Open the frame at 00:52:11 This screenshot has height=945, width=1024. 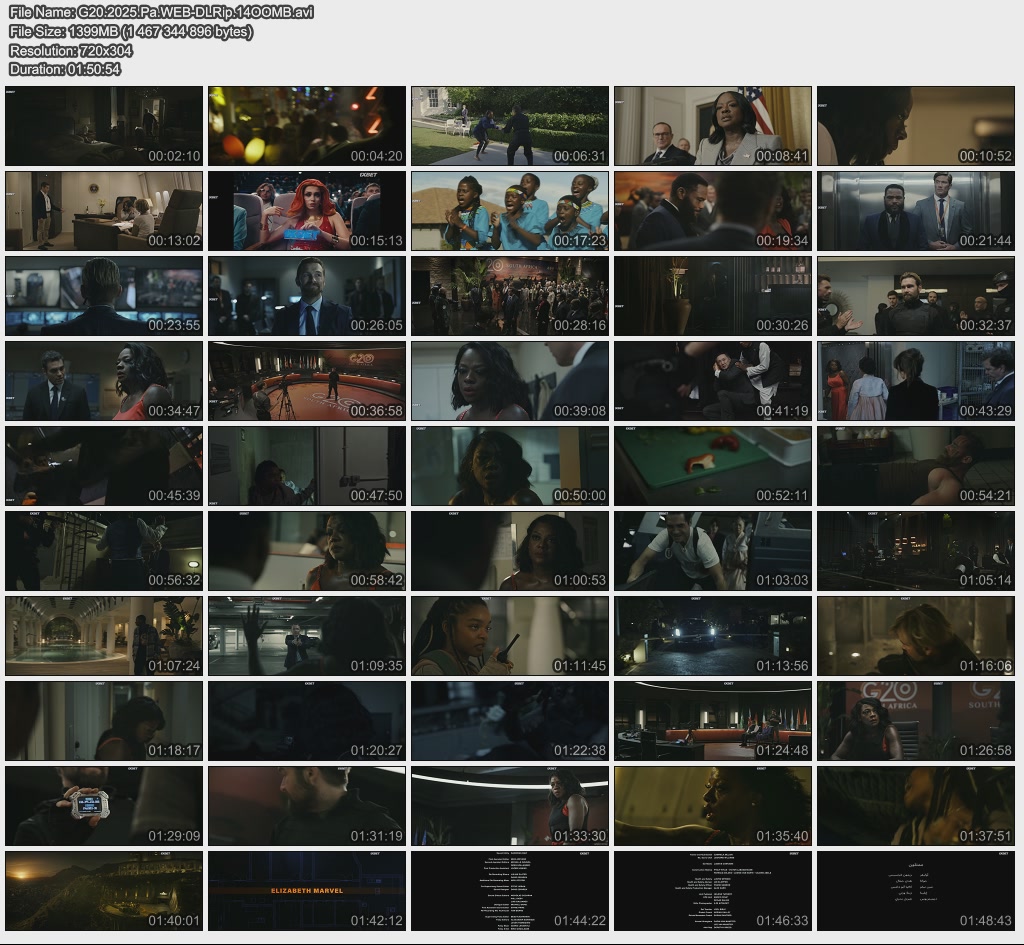click(713, 466)
